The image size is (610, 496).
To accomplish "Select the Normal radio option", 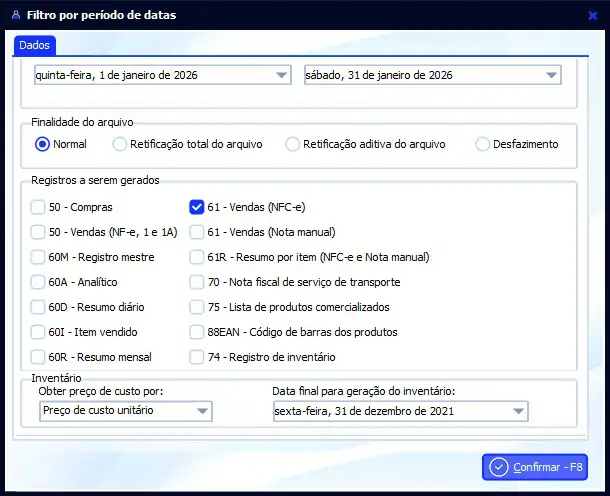I will 42,144.
